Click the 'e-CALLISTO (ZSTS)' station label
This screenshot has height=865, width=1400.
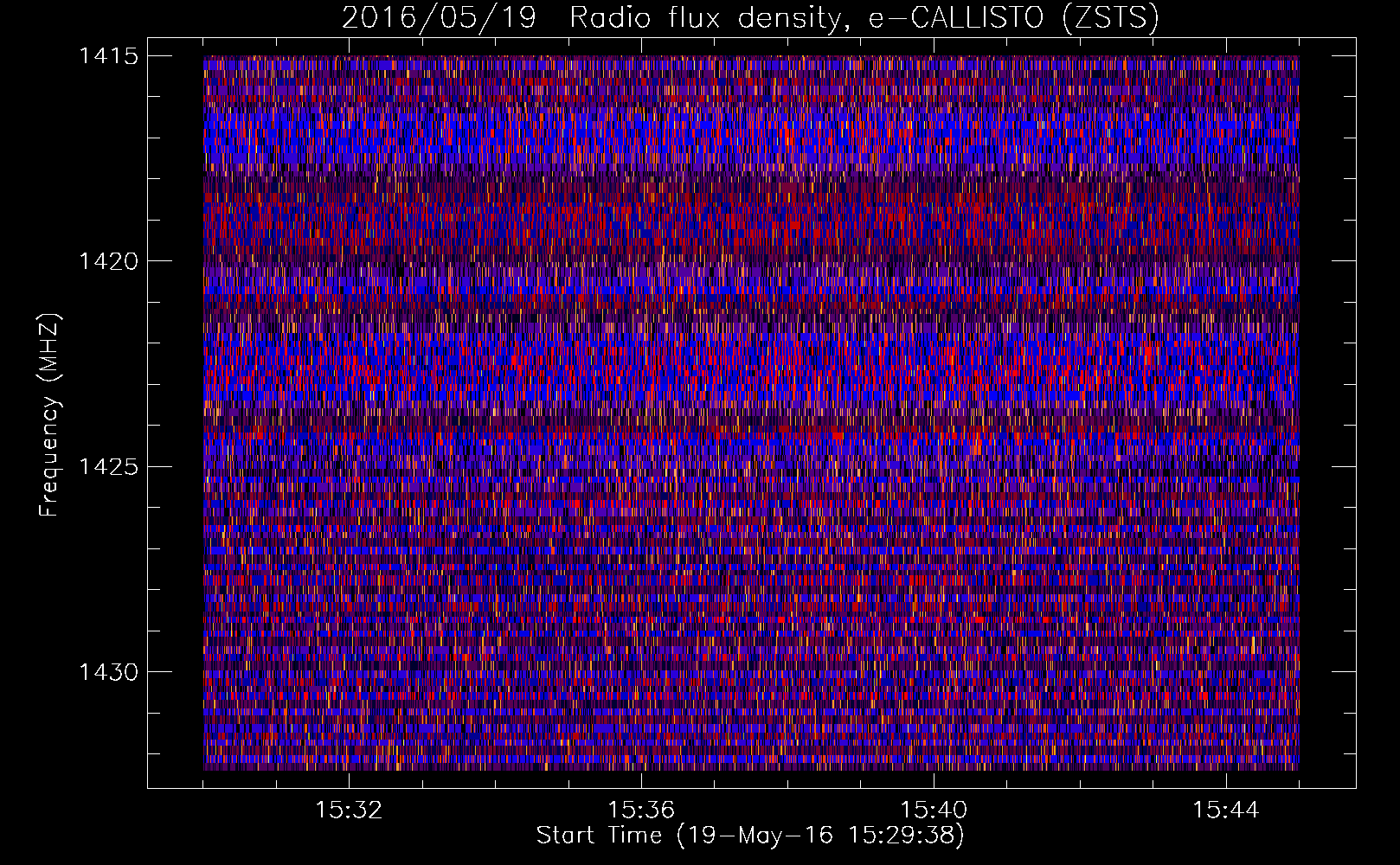[x=1014, y=18]
